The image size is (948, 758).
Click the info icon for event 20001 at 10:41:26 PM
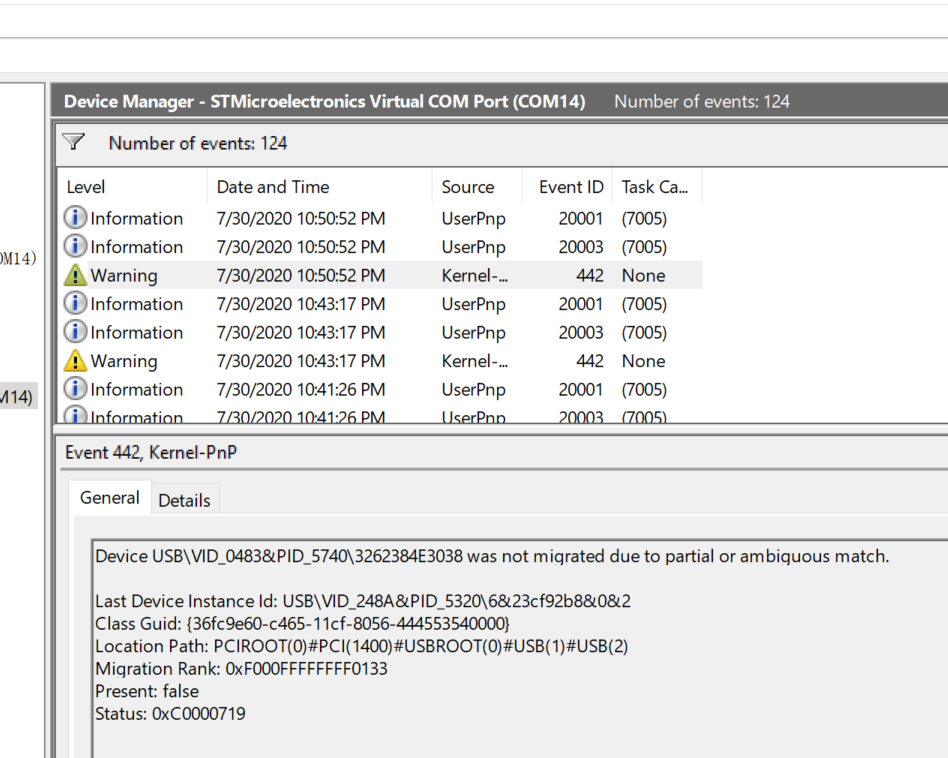(x=75, y=389)
